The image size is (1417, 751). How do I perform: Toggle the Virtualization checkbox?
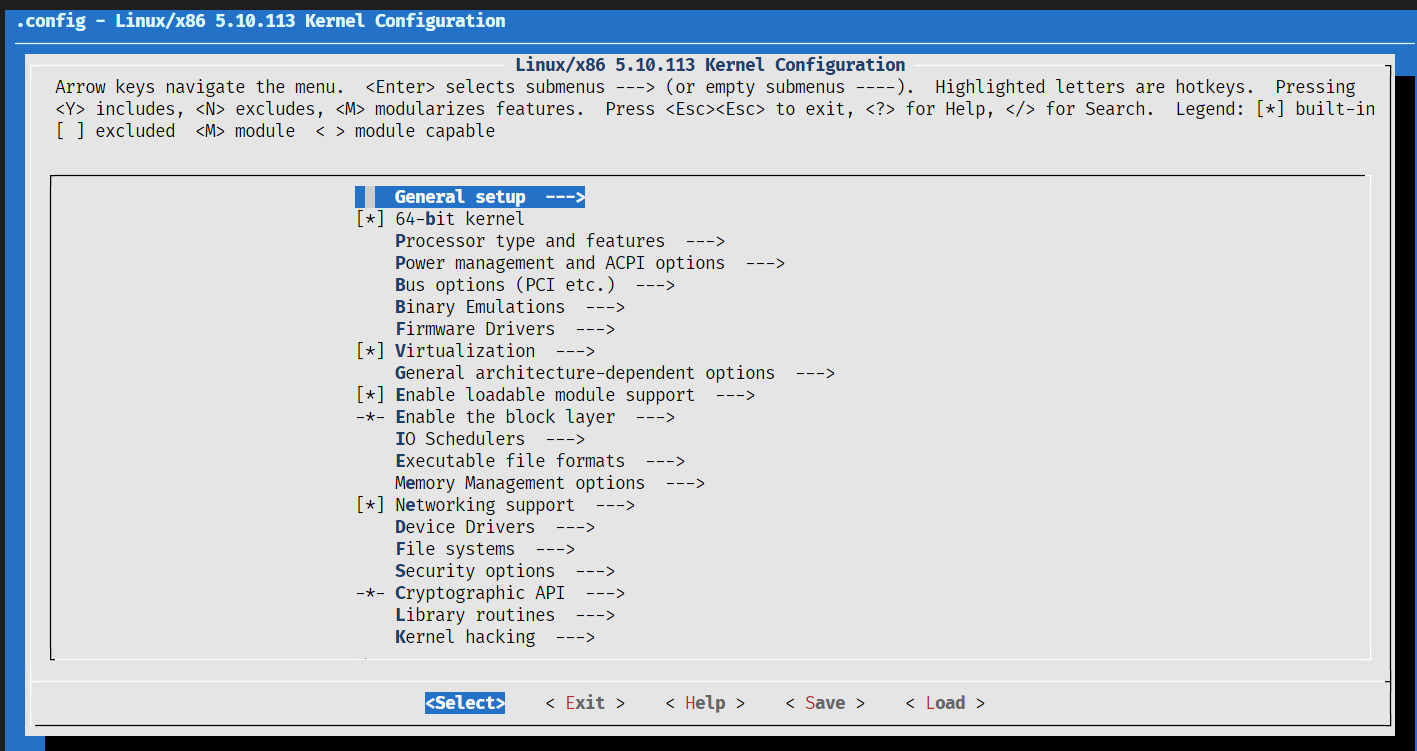tap(370, 351)
